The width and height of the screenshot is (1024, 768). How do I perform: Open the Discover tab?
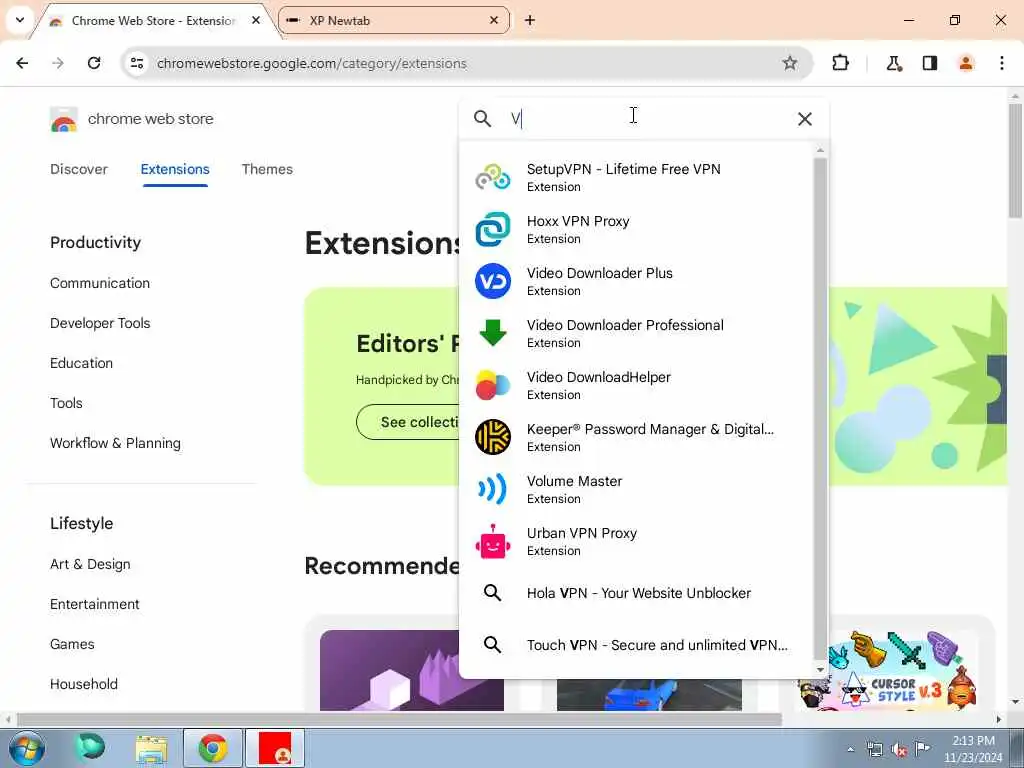pos(79,169)
